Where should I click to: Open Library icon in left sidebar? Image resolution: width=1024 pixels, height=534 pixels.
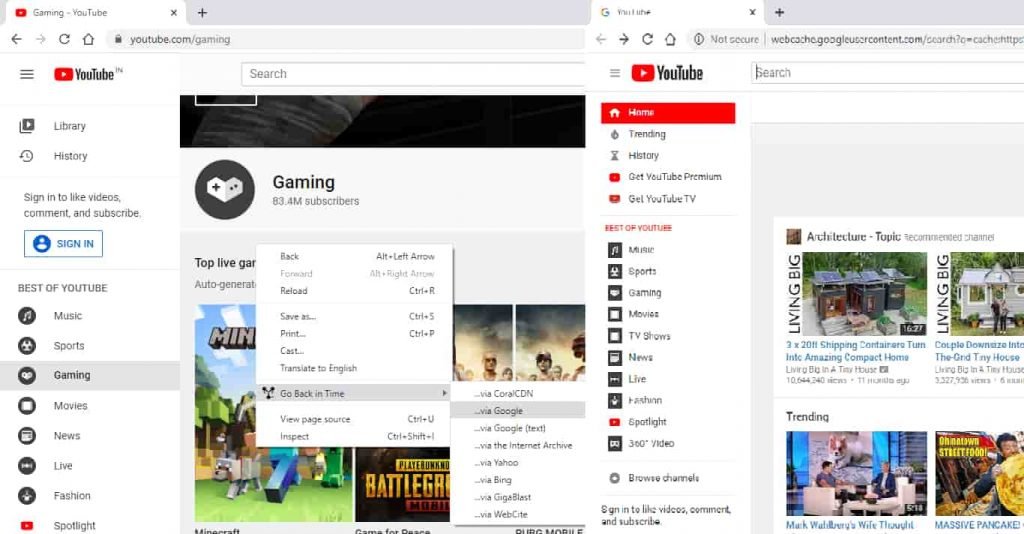(27, 125)
